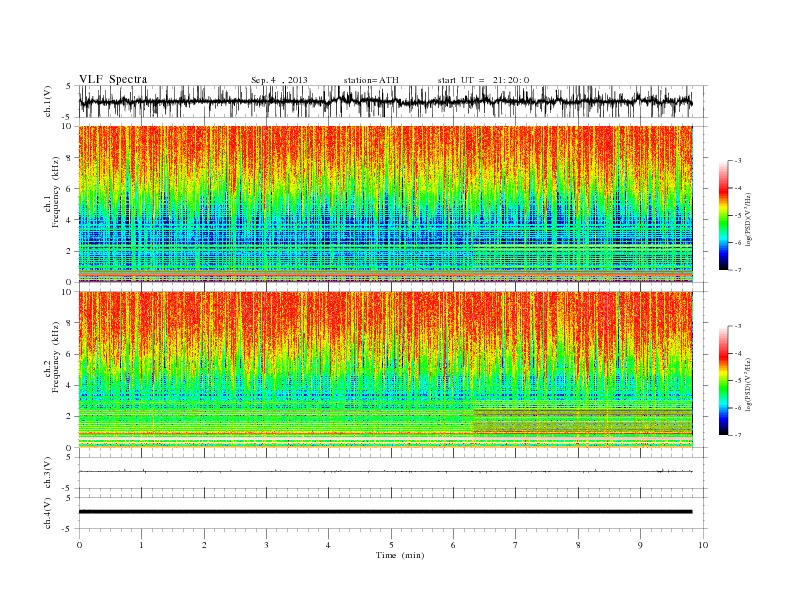792x612 pixels.
Task: Click the "8" kHz tick of ch.2 spectrogram
Action: click(69, 323)
